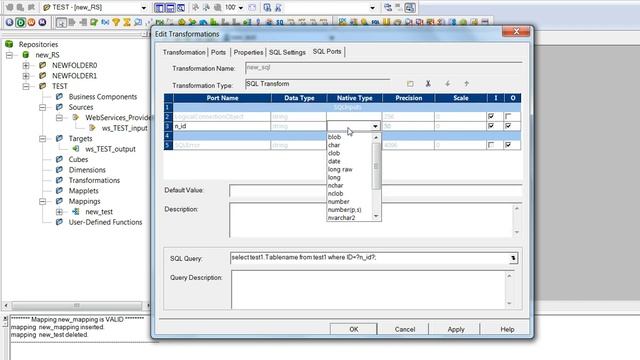Collapse the Sources node
640x360 pixels.
42,107
